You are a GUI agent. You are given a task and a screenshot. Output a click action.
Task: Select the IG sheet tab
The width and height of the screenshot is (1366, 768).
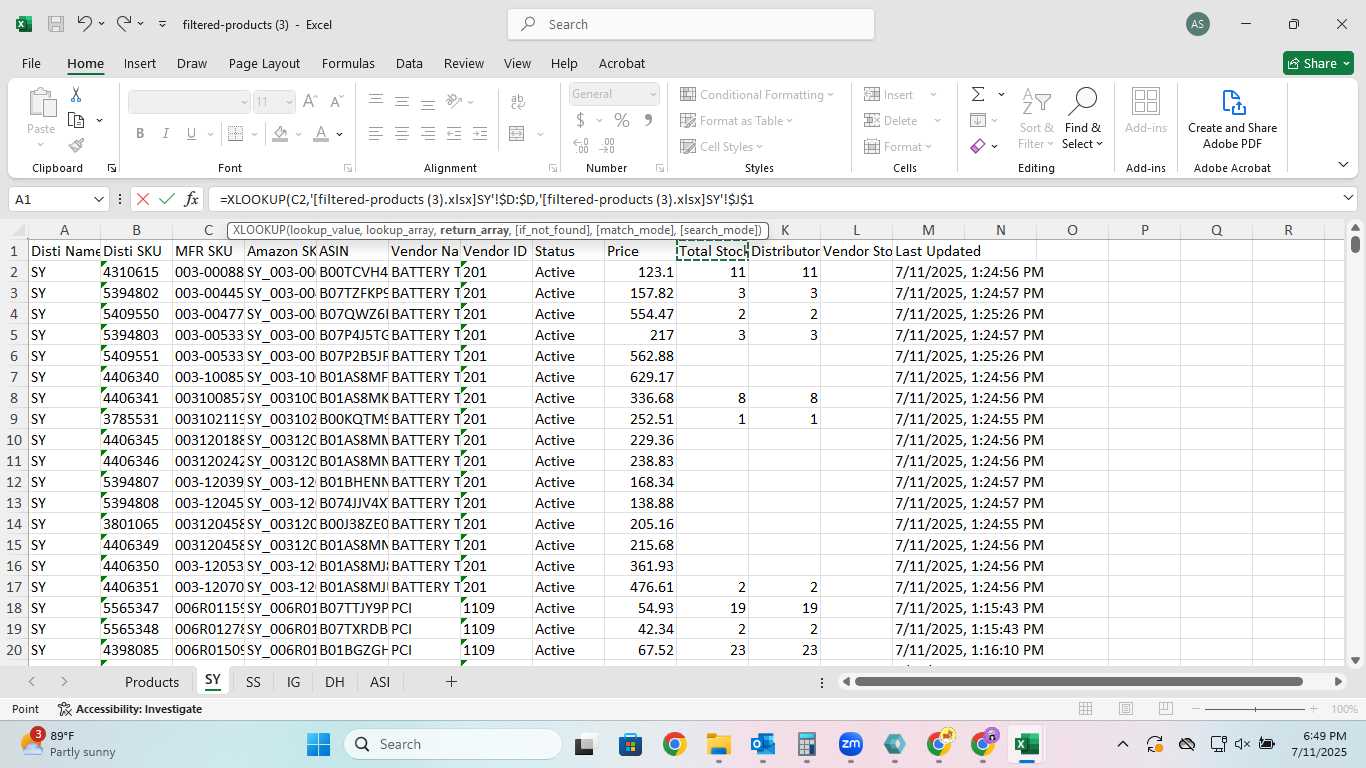pos(293,681)
